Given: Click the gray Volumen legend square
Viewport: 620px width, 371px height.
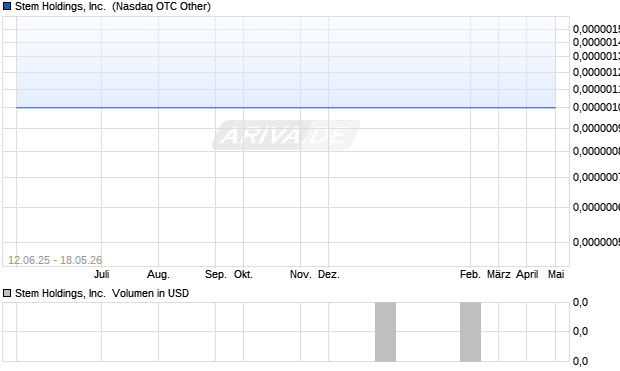Looking at the screenshot, I should [x=7, y=293].
